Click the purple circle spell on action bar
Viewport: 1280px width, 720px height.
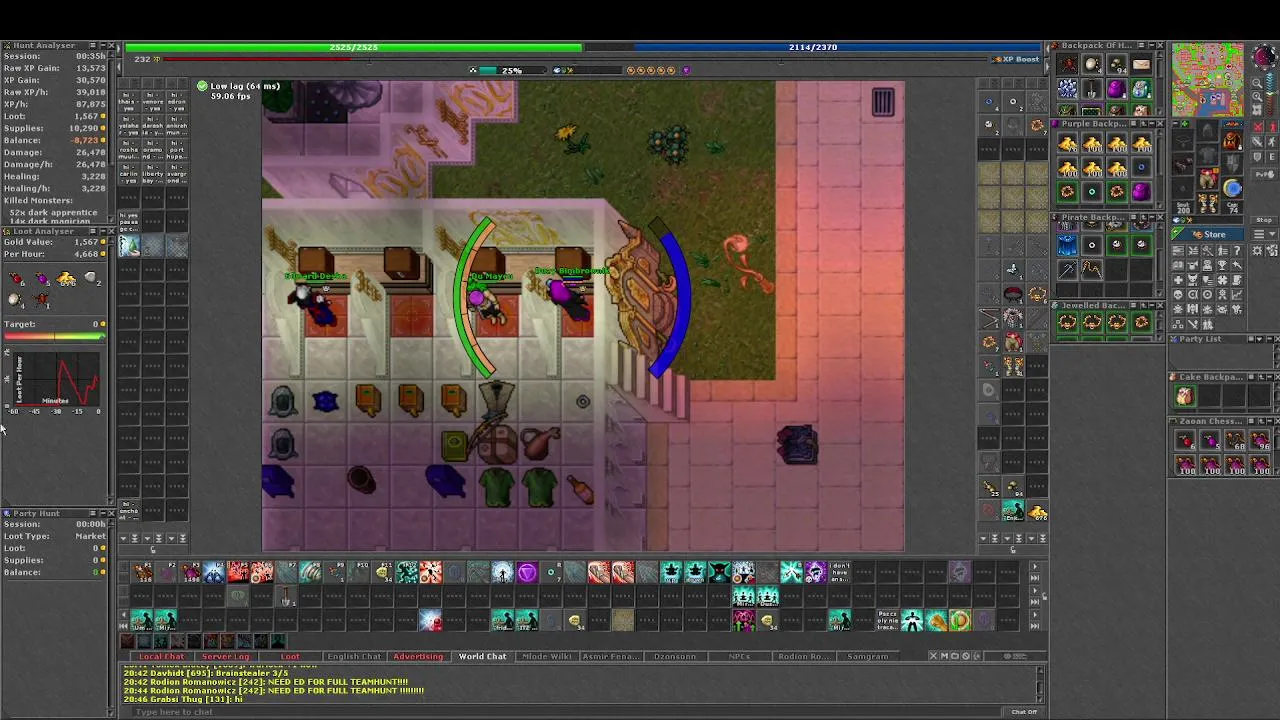[x=527, y=572]
